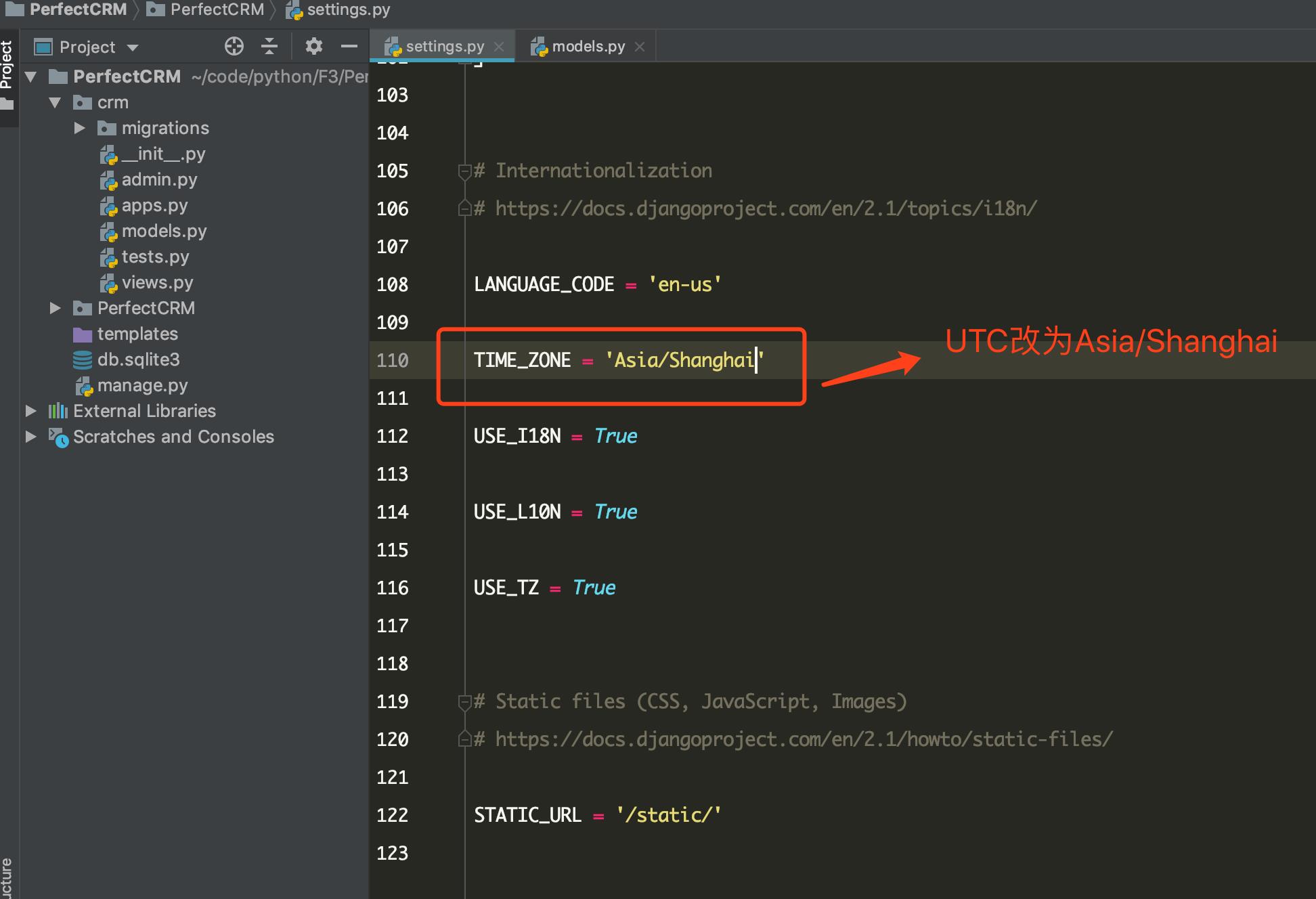Click line number 110 in the gutter

point(393,360)
